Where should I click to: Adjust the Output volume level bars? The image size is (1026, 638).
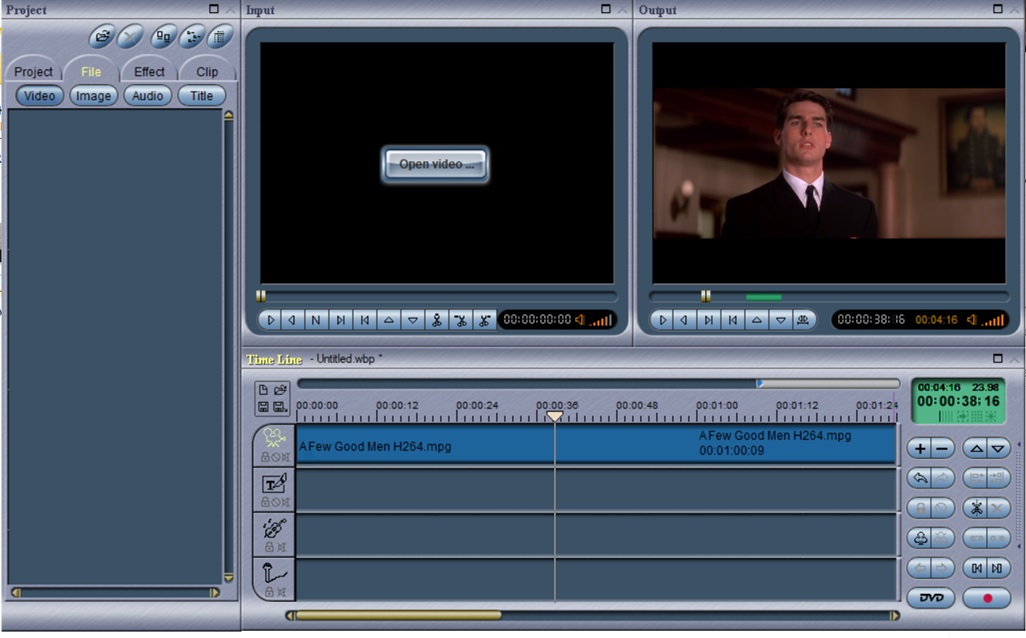(992, 321)
